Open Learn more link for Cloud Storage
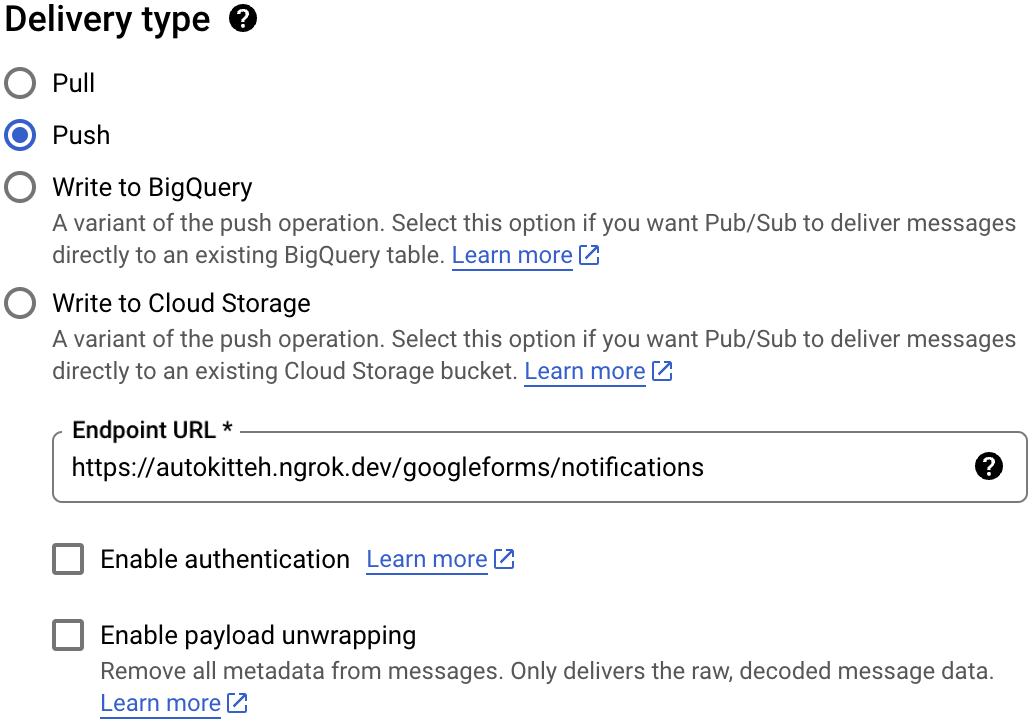Image resolution: width=1032 pixels, height=723 pixels. 598,372
